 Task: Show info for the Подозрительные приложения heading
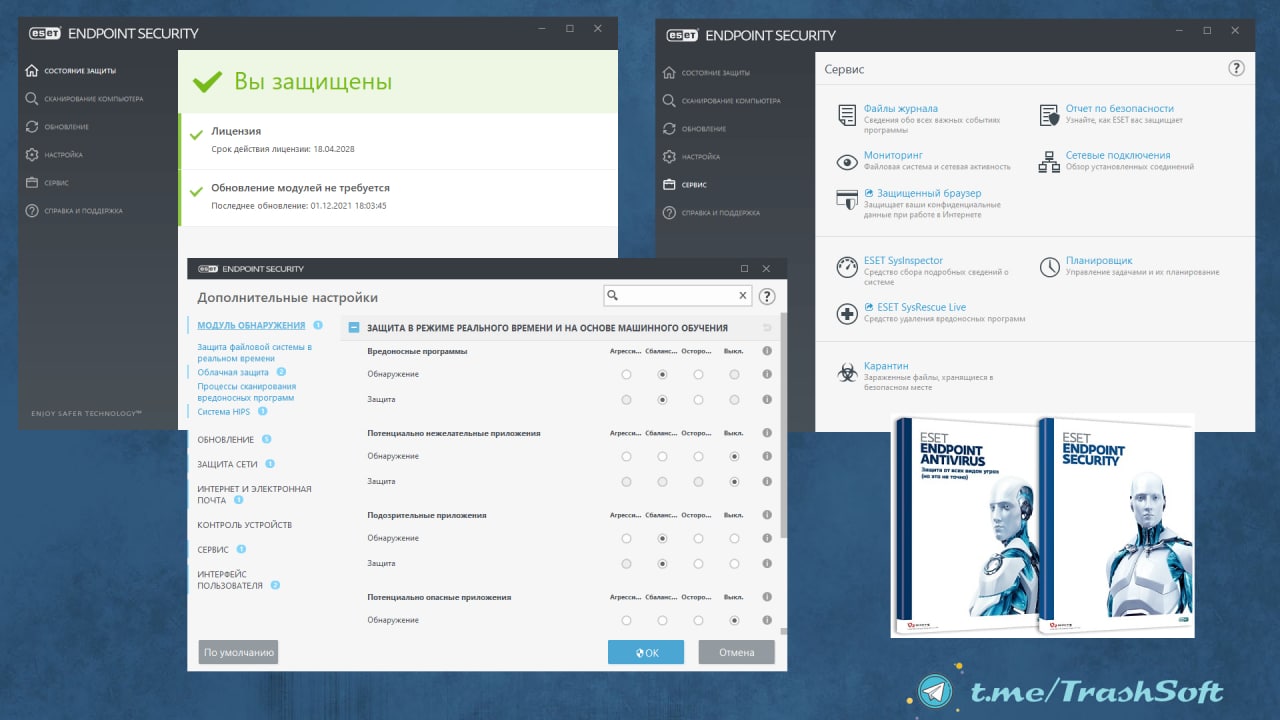coord(767,515)
